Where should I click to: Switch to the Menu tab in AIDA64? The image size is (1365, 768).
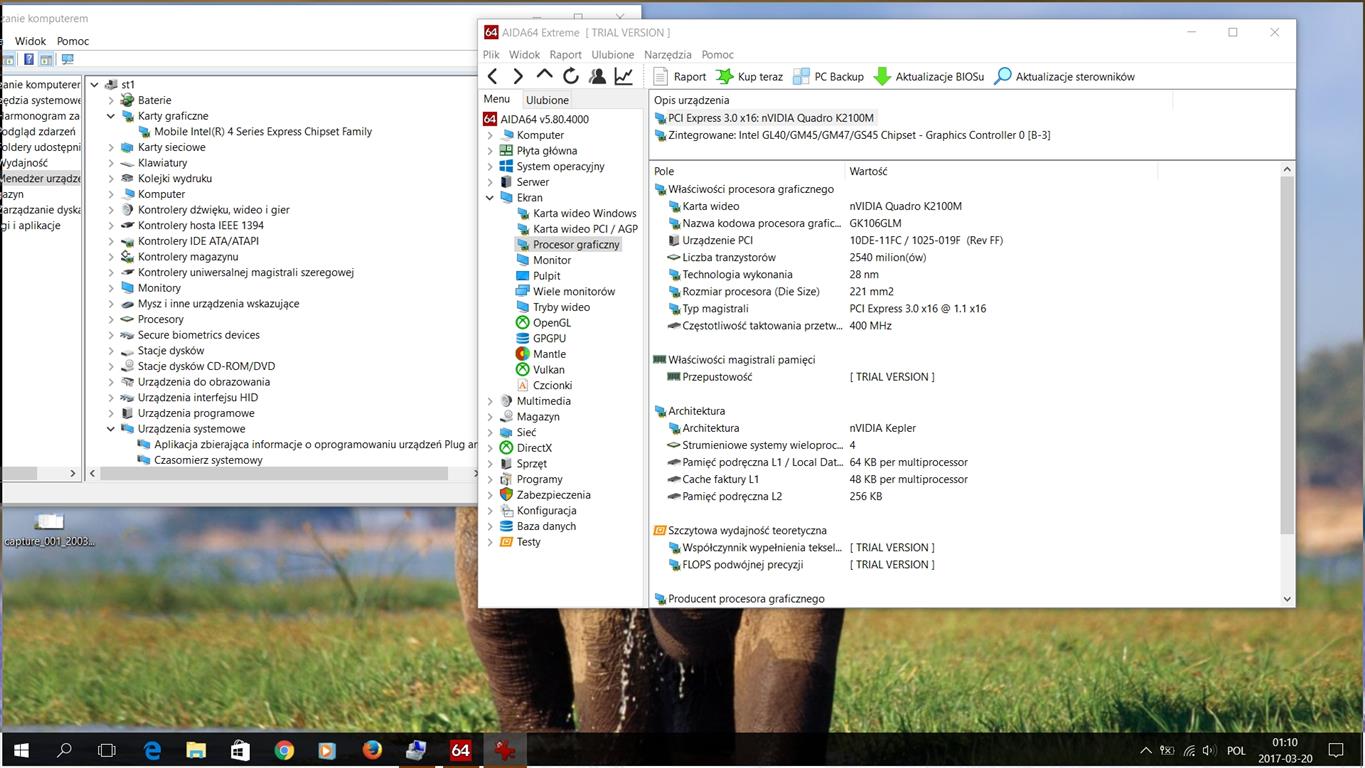click(496, 99)
